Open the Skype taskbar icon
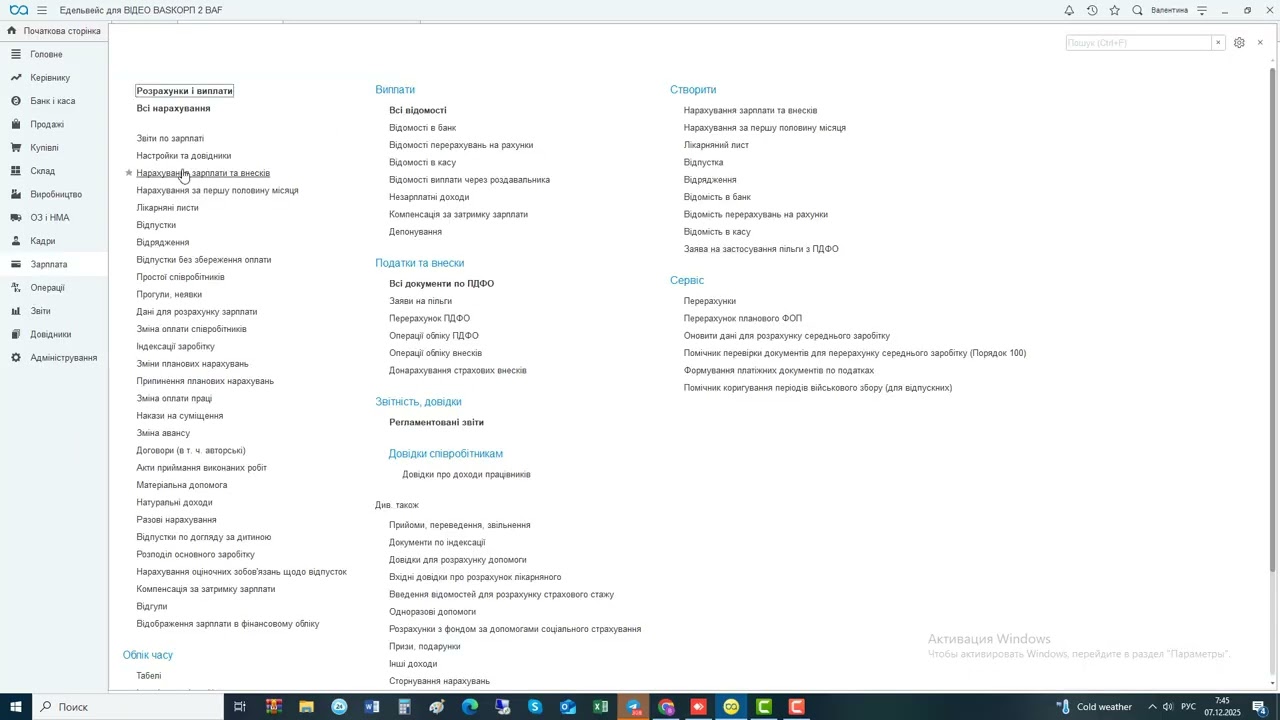 535,707
